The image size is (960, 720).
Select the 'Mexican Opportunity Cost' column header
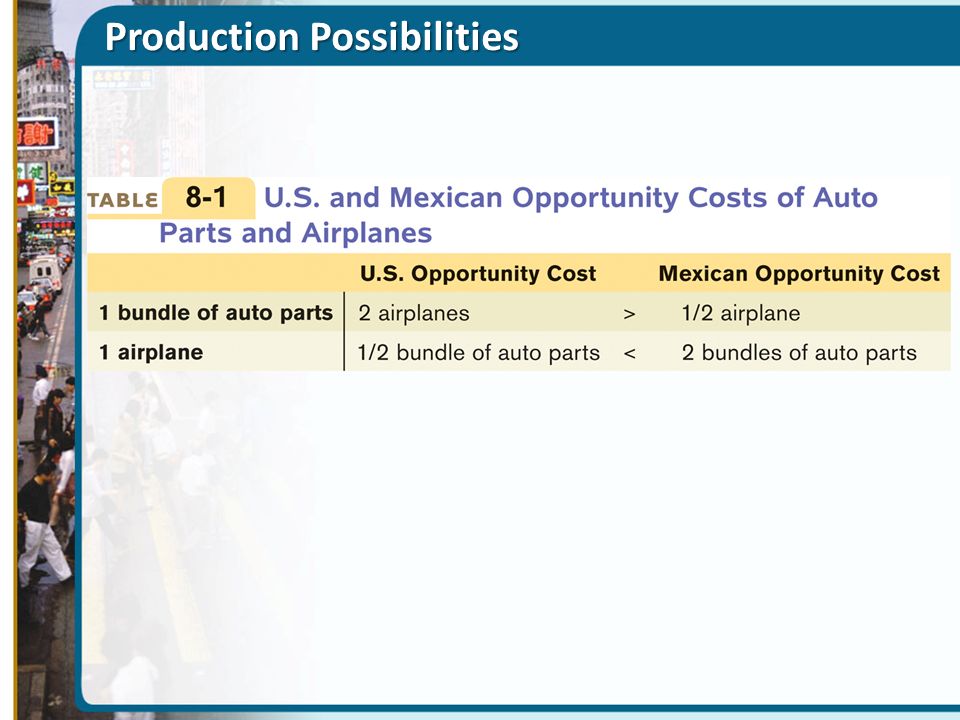799,273
